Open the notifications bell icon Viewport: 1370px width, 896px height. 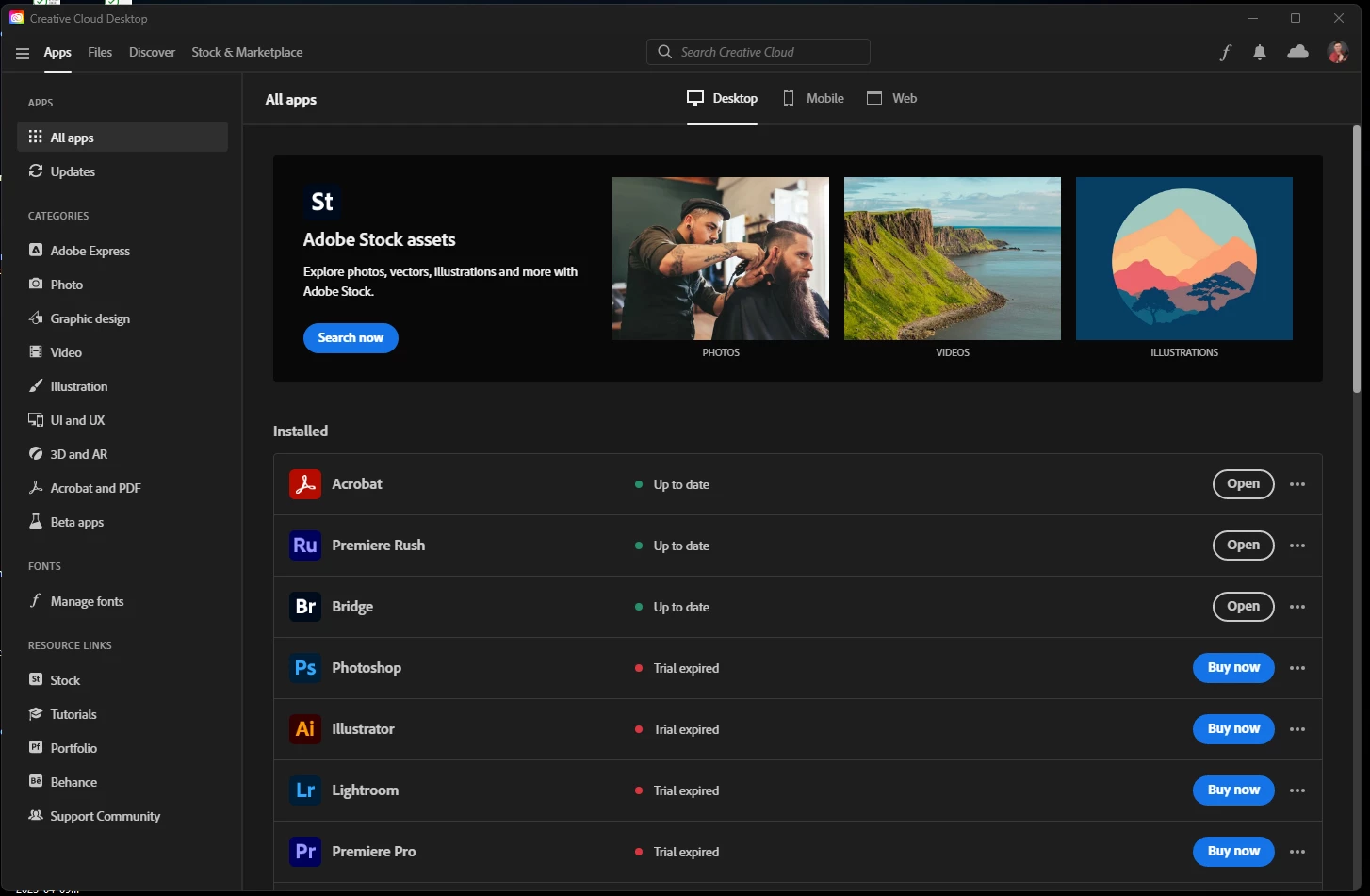click(x=1260, y=53)
